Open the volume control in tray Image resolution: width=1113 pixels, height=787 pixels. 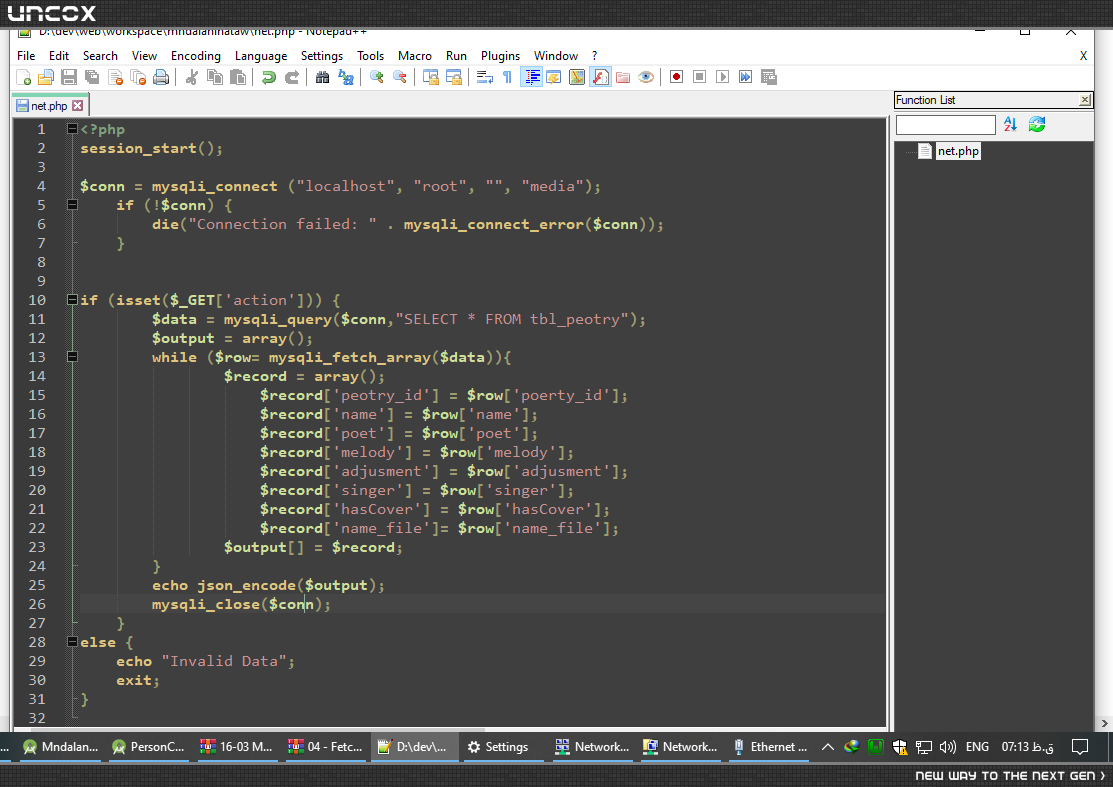(x=948, y=747)
